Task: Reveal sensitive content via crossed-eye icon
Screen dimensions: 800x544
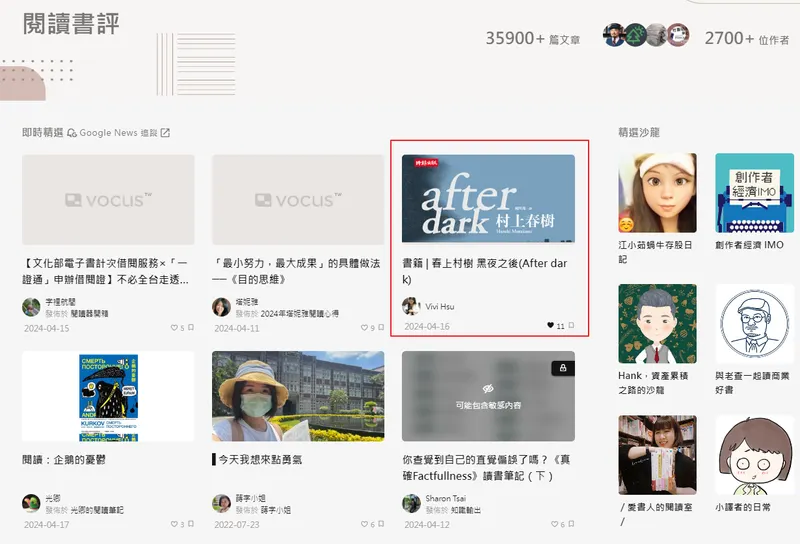Action: [488, 389]
